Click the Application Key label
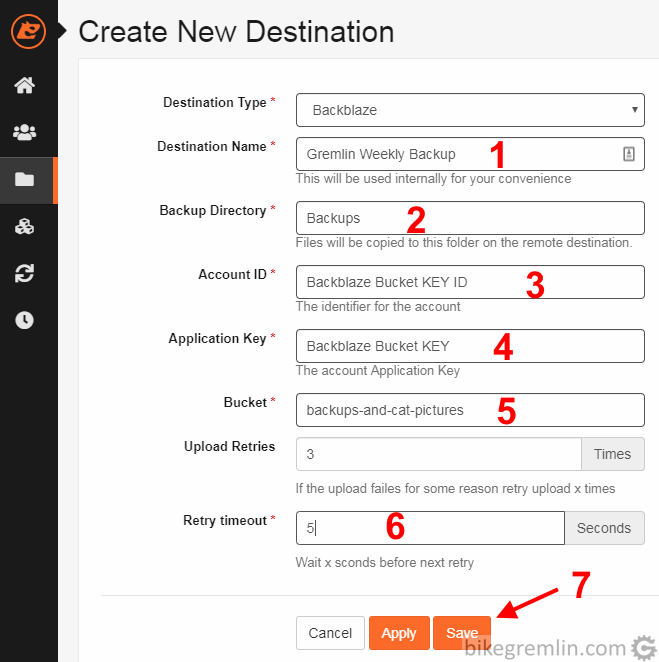 click(x=217, y=339)
